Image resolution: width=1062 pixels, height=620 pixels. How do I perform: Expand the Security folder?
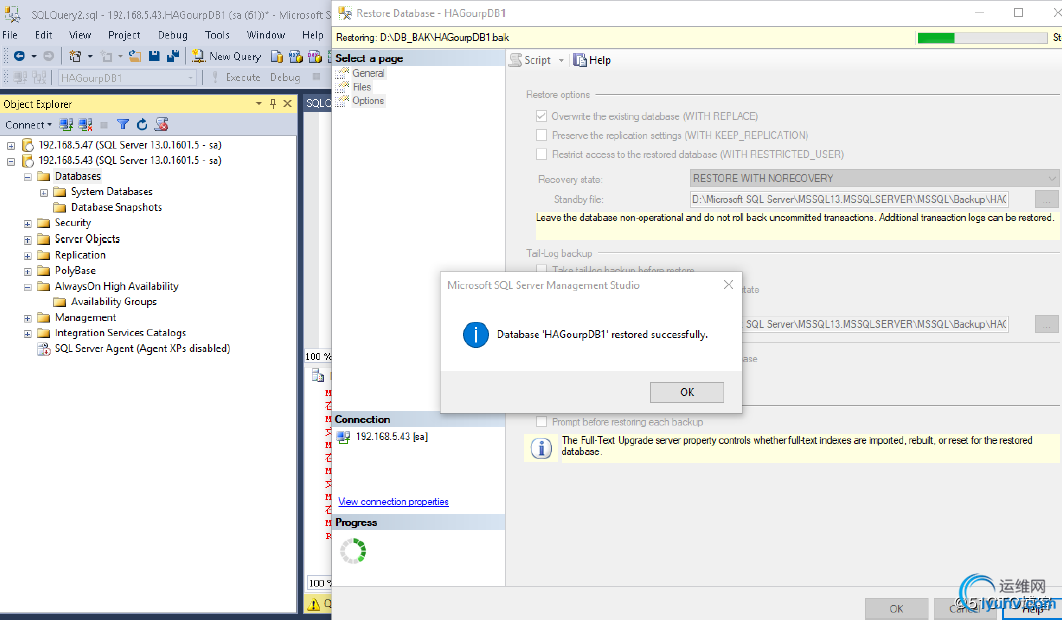pos(28,224)
